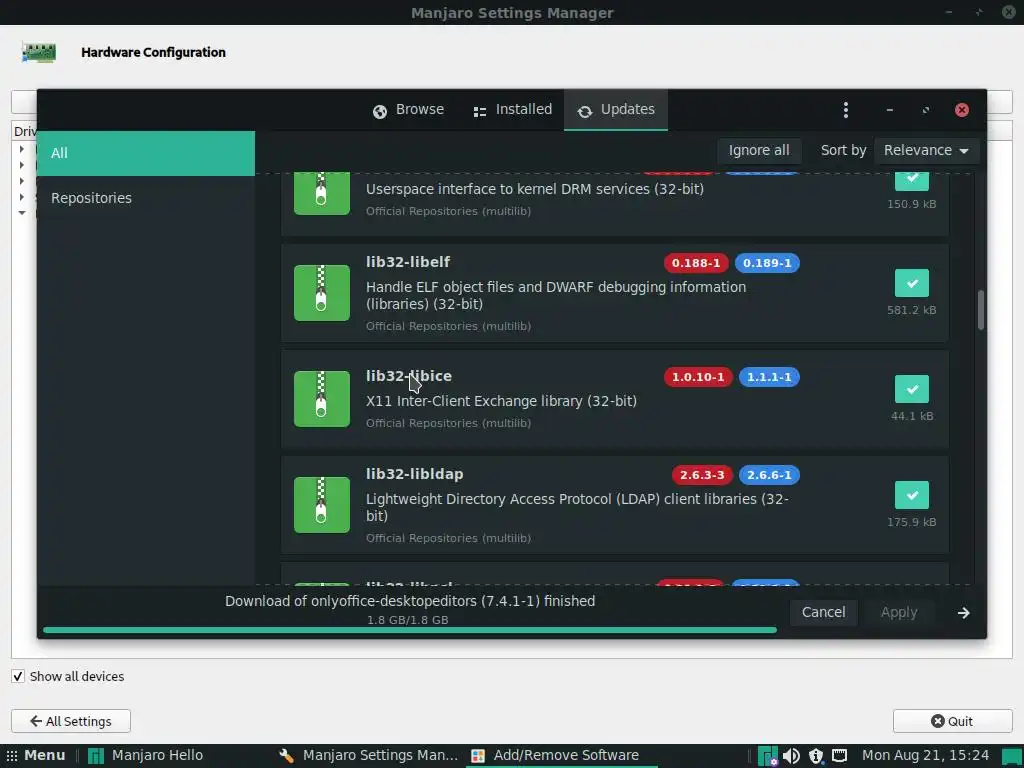Go back to All Settings
The width and height of the screenshot is (1024, 768).
click(x=71, y=721)
